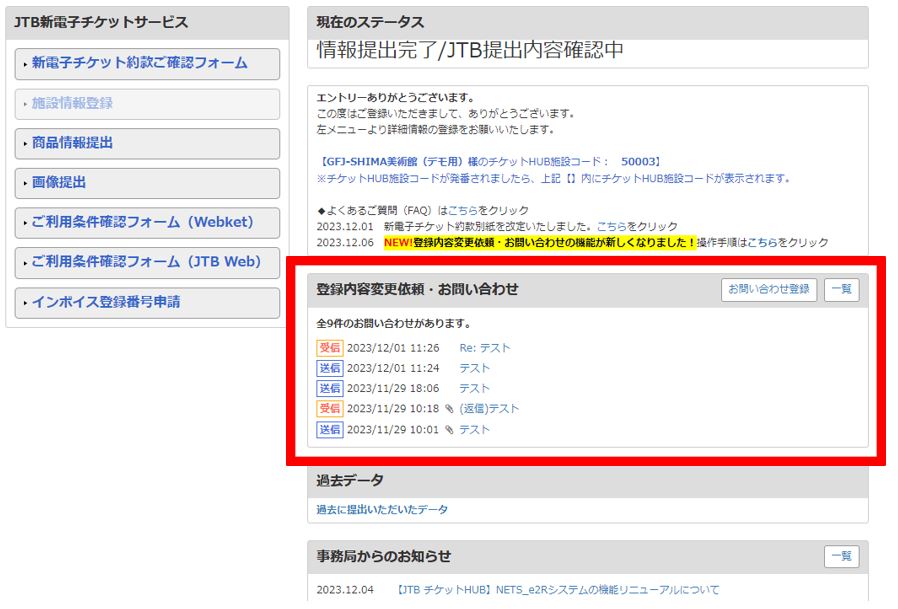Click 送信 badge on 2023/11/29 18:06 row
The image size is (898, 609).
[x=329, y=388]
